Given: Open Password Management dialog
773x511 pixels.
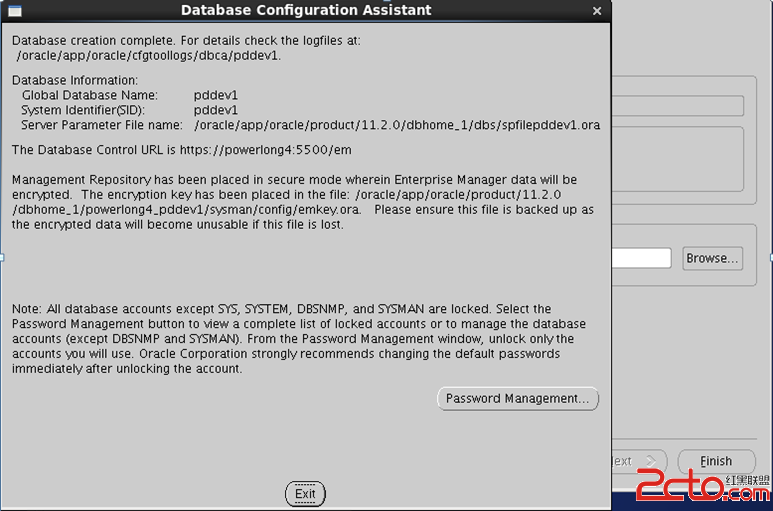Looking at the screenshot, I should pyautogui.click(x=518, y=399).
